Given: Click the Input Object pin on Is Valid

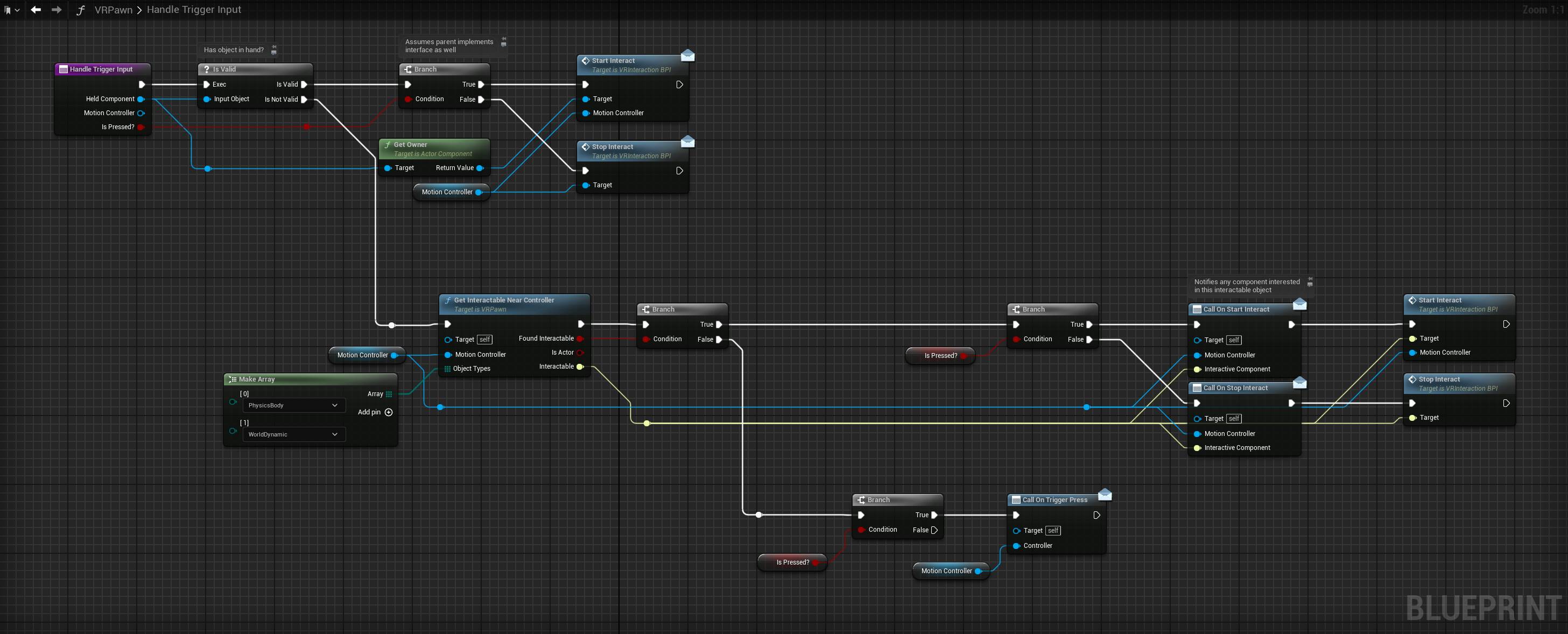Looking at the screenshot, I should tap(207, 99).
